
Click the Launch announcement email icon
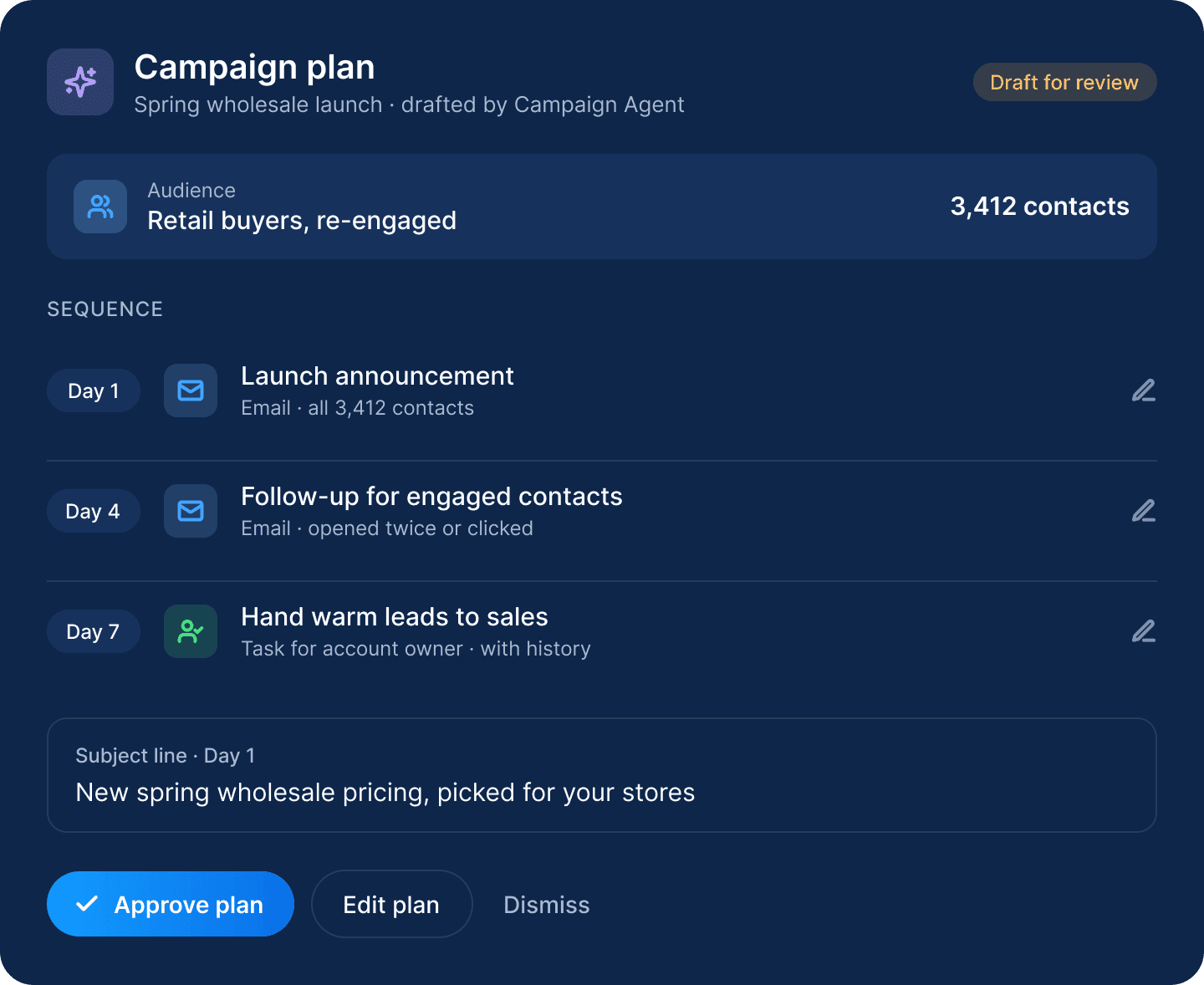tap(191, 390)
